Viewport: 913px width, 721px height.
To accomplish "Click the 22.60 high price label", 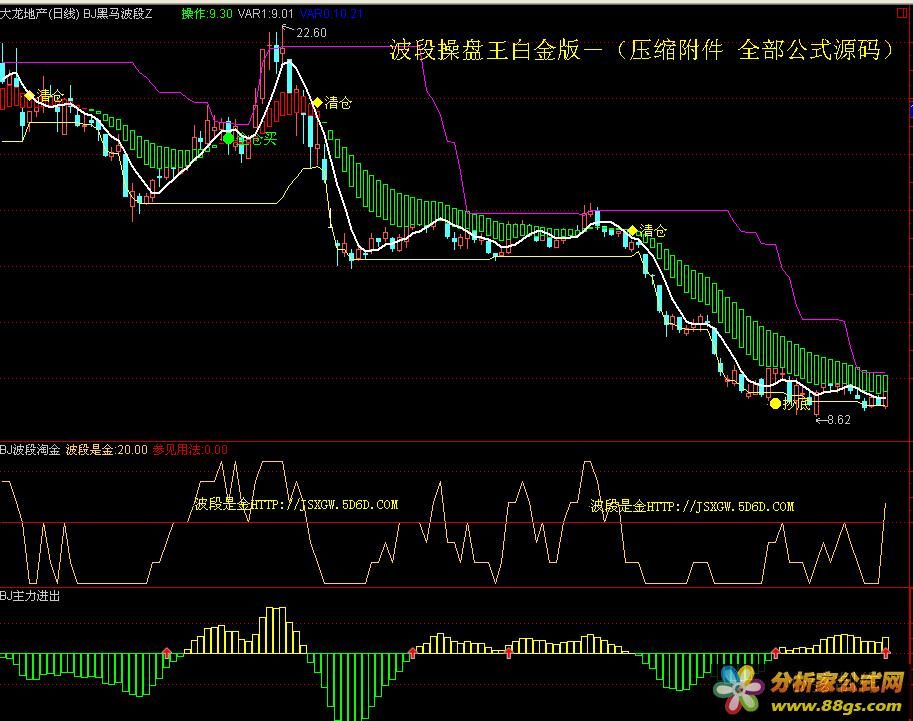I will pos(312,33).
